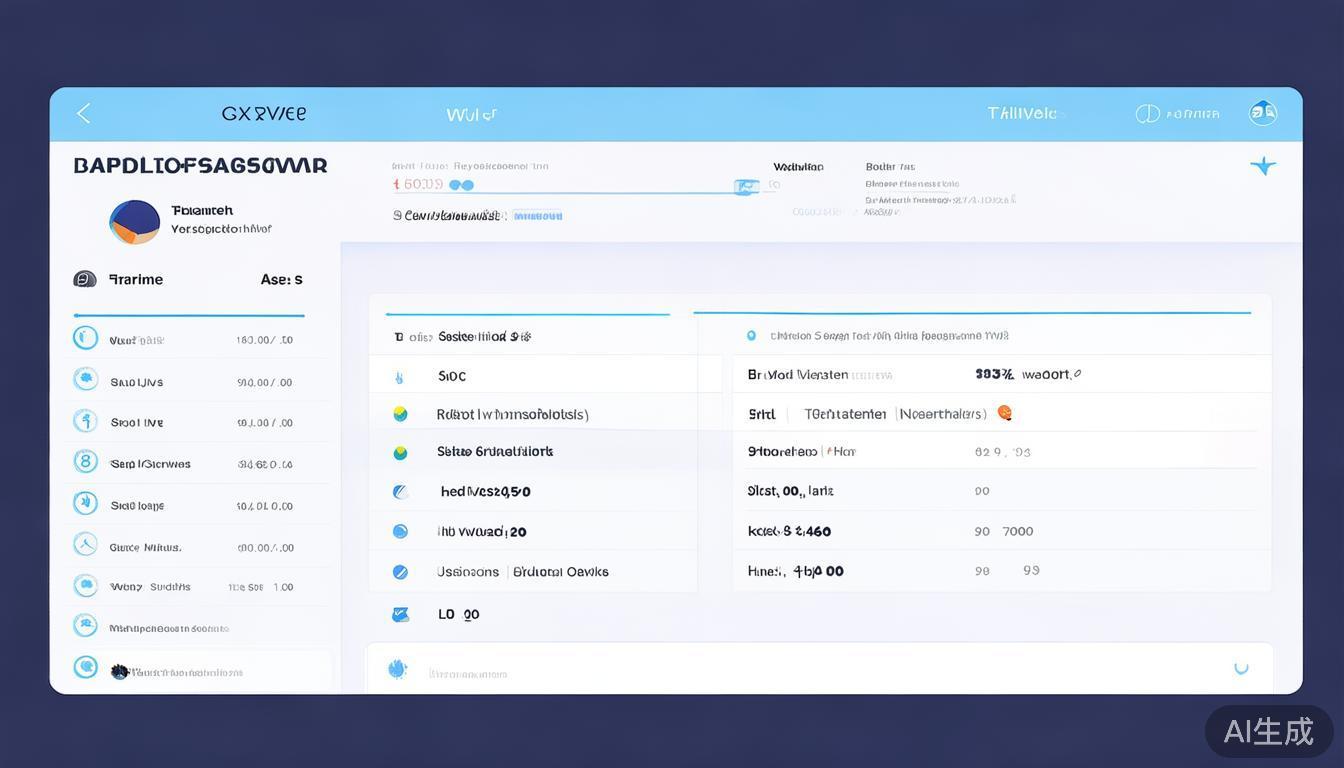
Task: Click the striped circle icon beside "Usanoons"
Action: coord(400,572)
